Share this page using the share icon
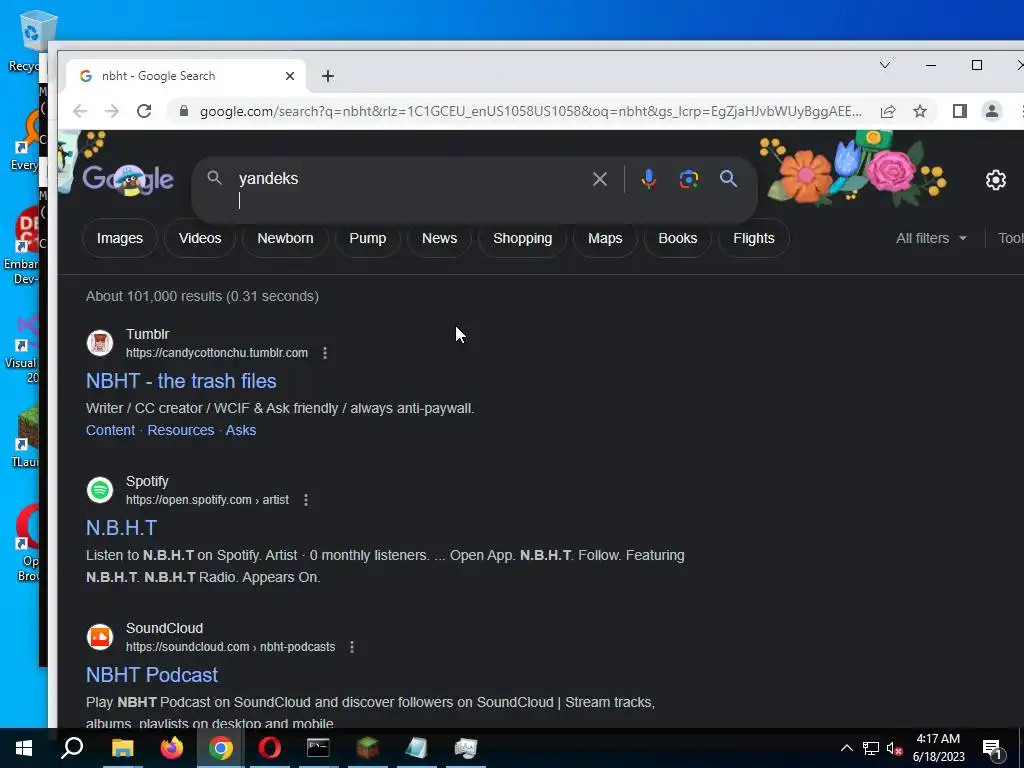Screen dimensions: 1024x768 point(888,111)
